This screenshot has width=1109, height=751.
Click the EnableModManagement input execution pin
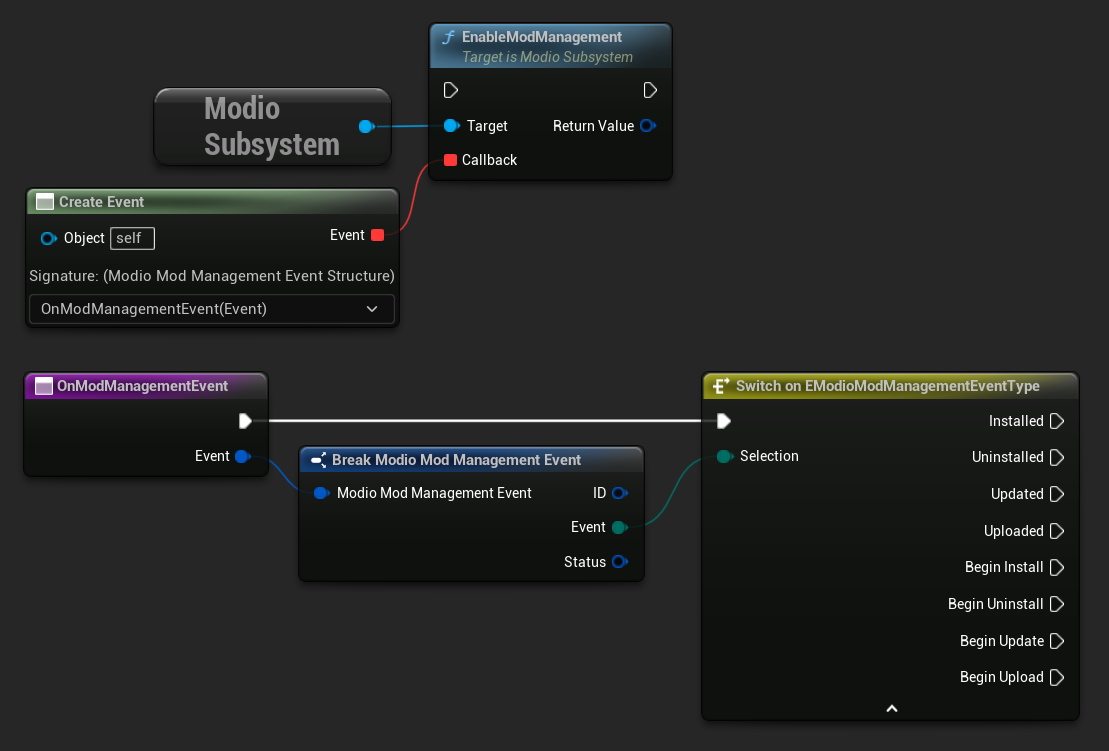coord(451,90)
